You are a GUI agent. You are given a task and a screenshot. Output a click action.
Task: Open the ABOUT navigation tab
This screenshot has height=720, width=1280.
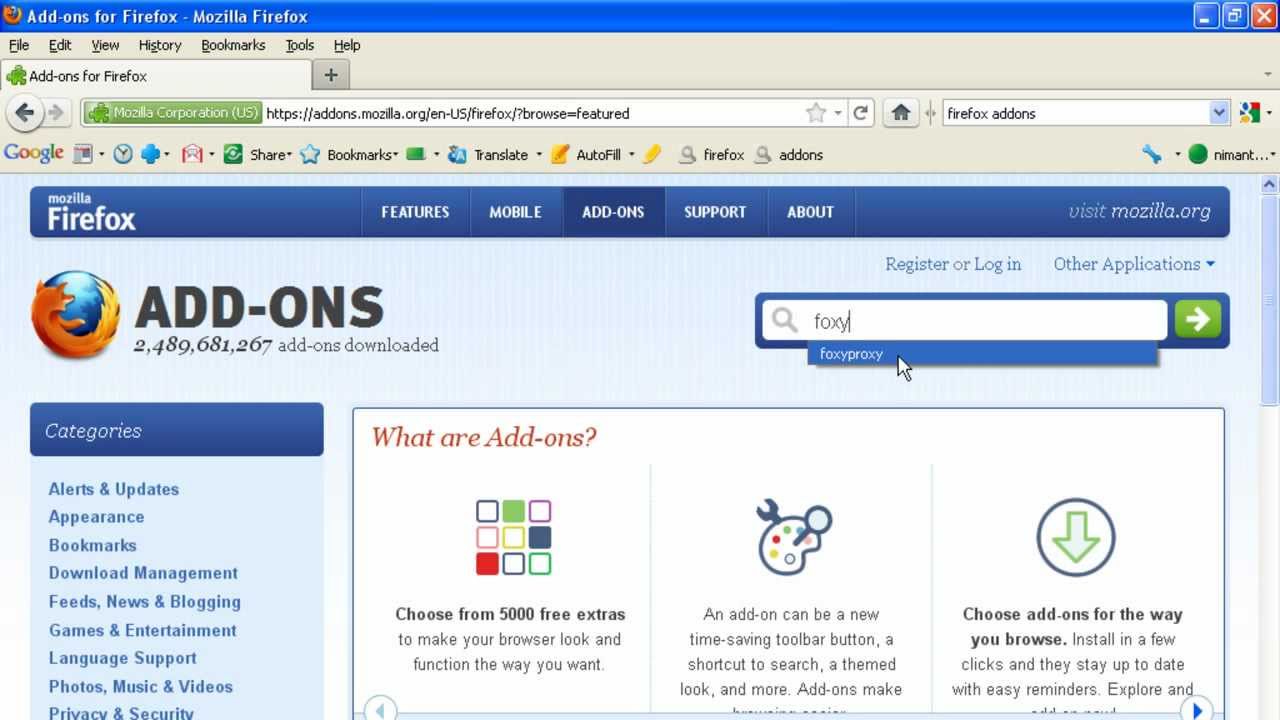[x=810, y=212]
